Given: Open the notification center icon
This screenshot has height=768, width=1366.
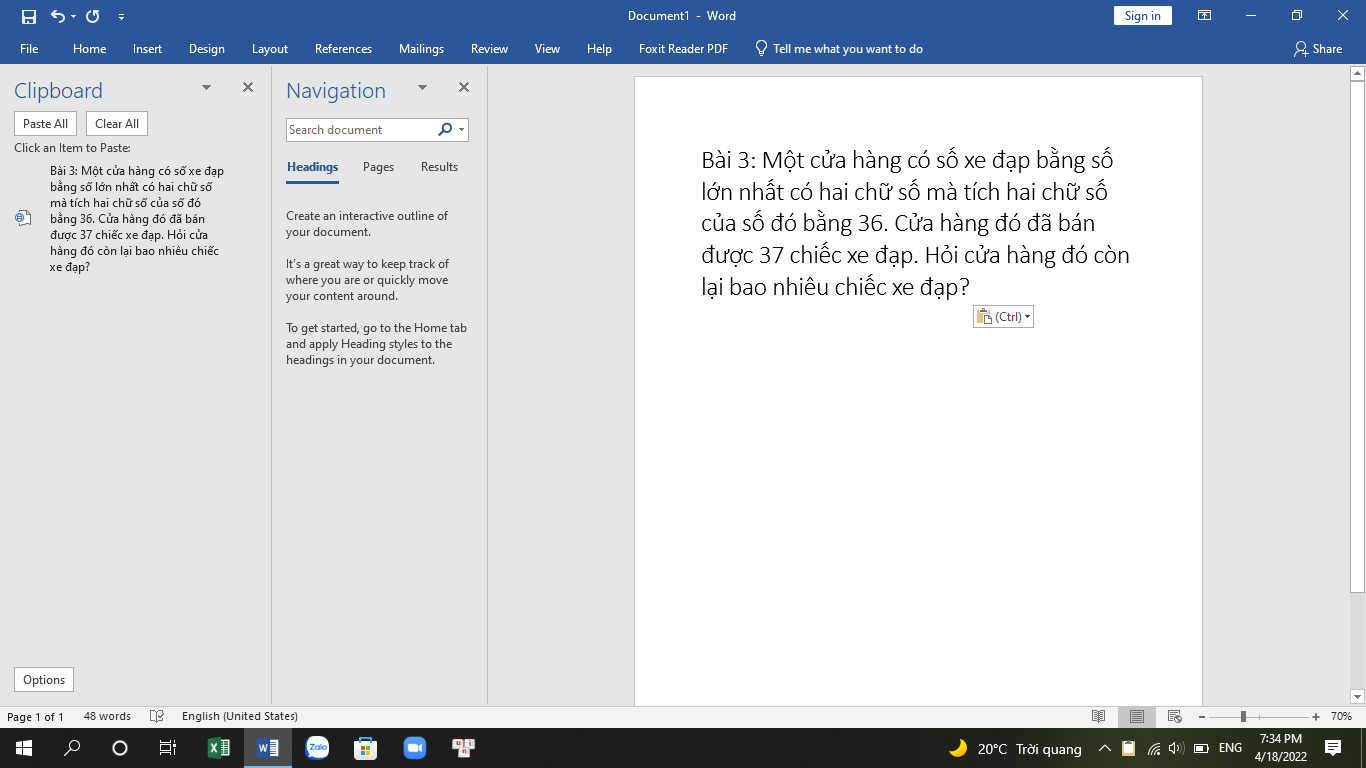Looking at the screenshot, I should point(1333,748).
